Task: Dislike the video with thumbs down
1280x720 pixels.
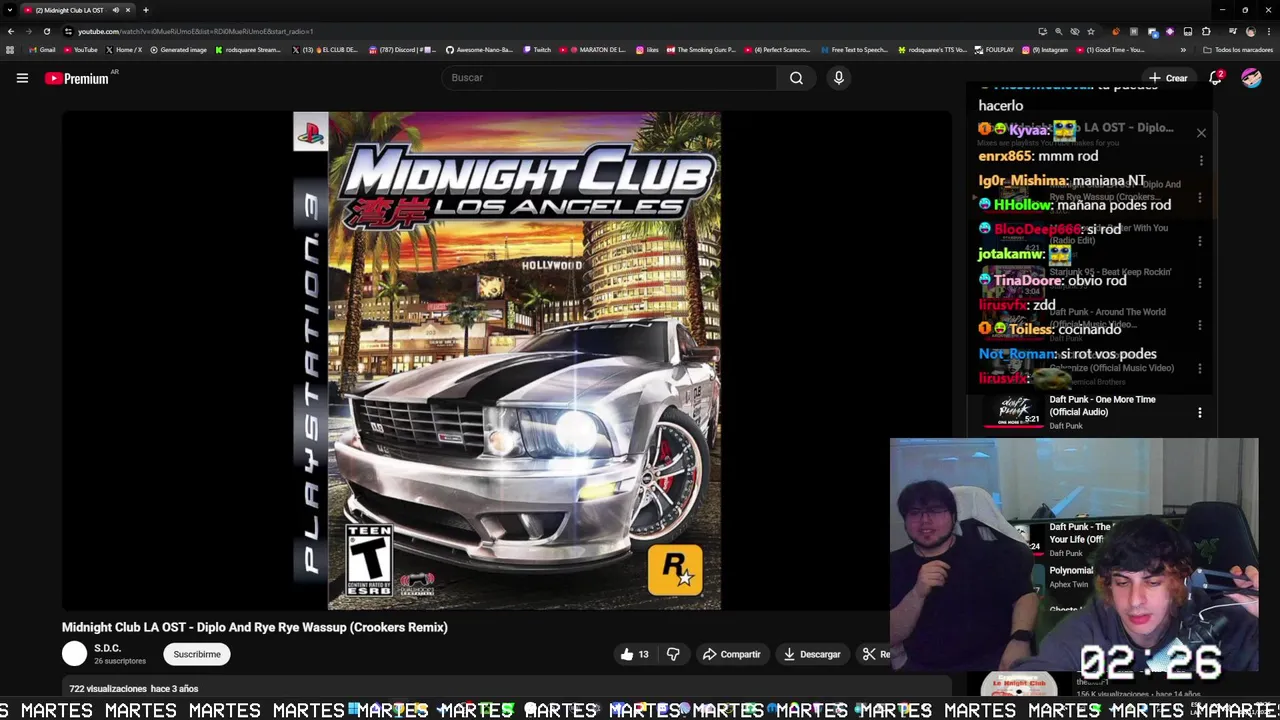Action: tap(673, 654)
